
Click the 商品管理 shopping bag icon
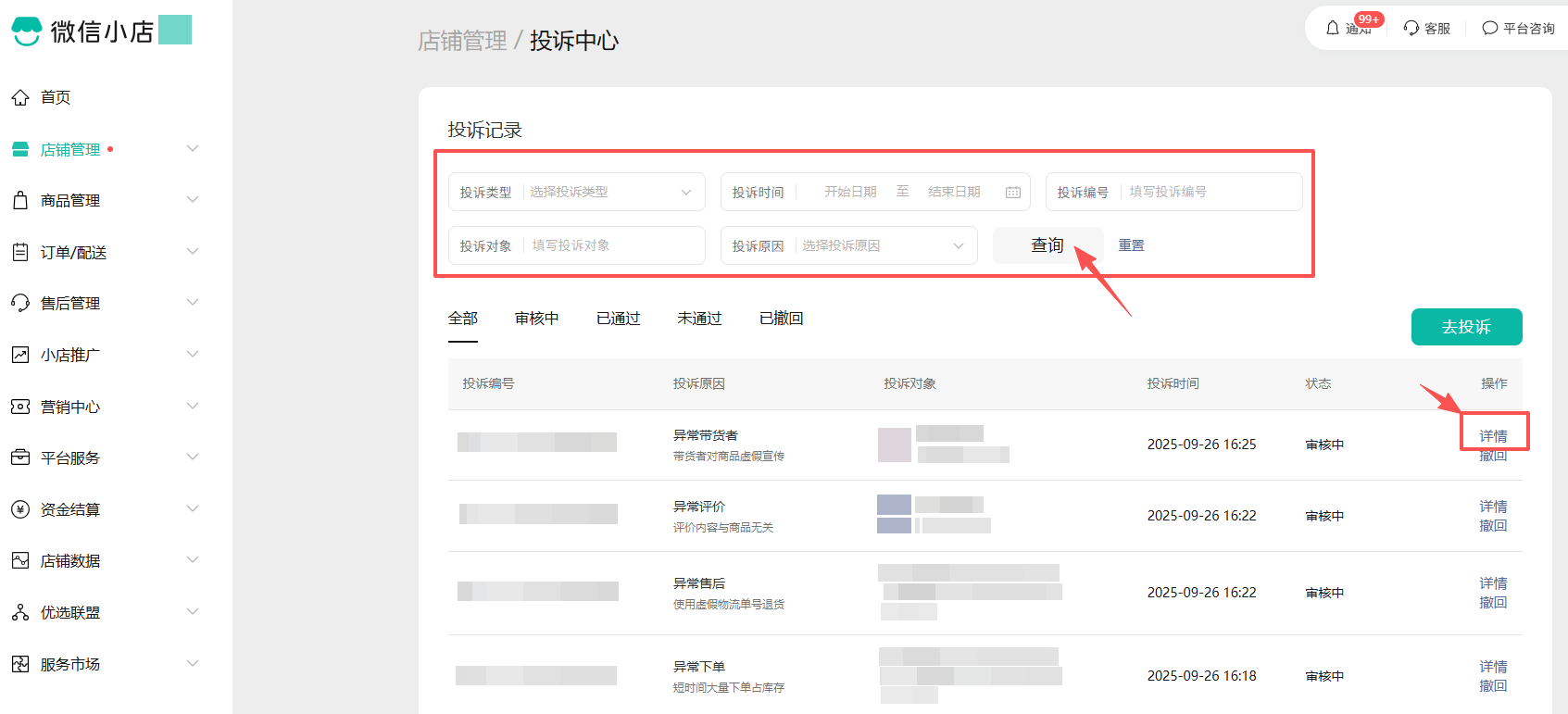click(x=20, y=200)
